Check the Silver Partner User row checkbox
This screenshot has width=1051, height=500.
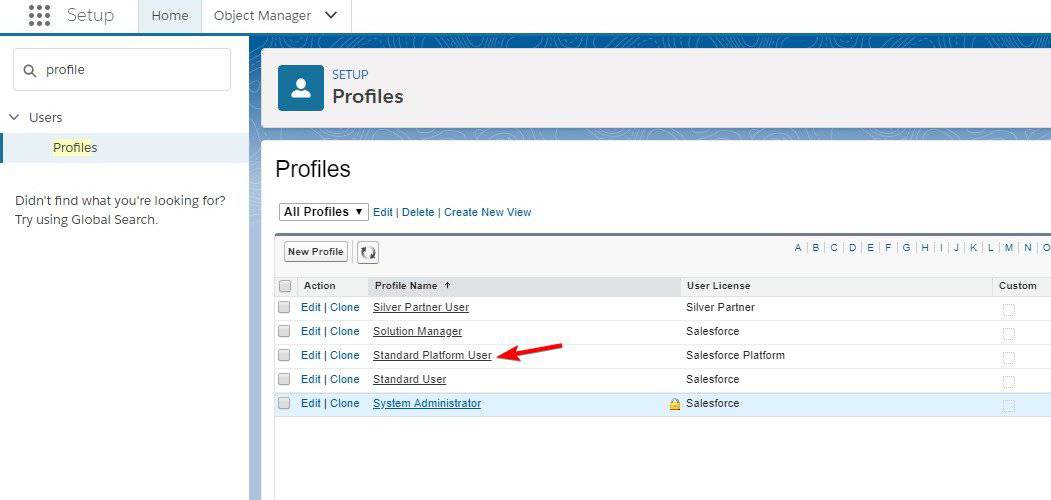[x=284, y=308]
